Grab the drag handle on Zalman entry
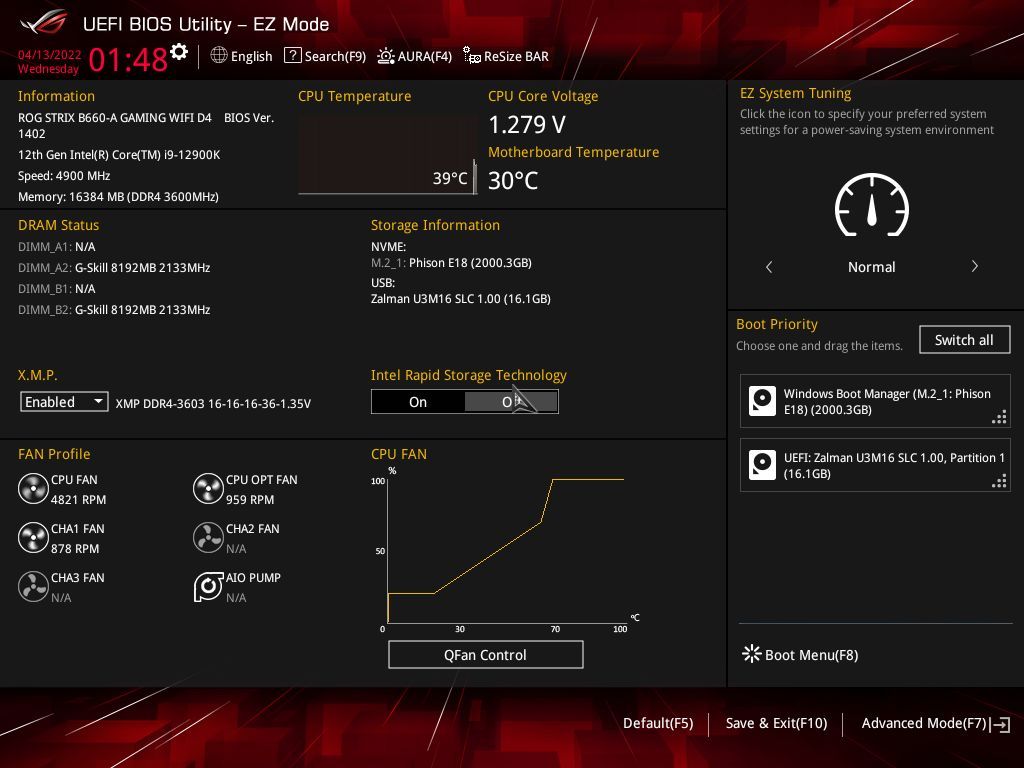The width and height of the screenshot is (1024, 768). (x=999, y=481)
